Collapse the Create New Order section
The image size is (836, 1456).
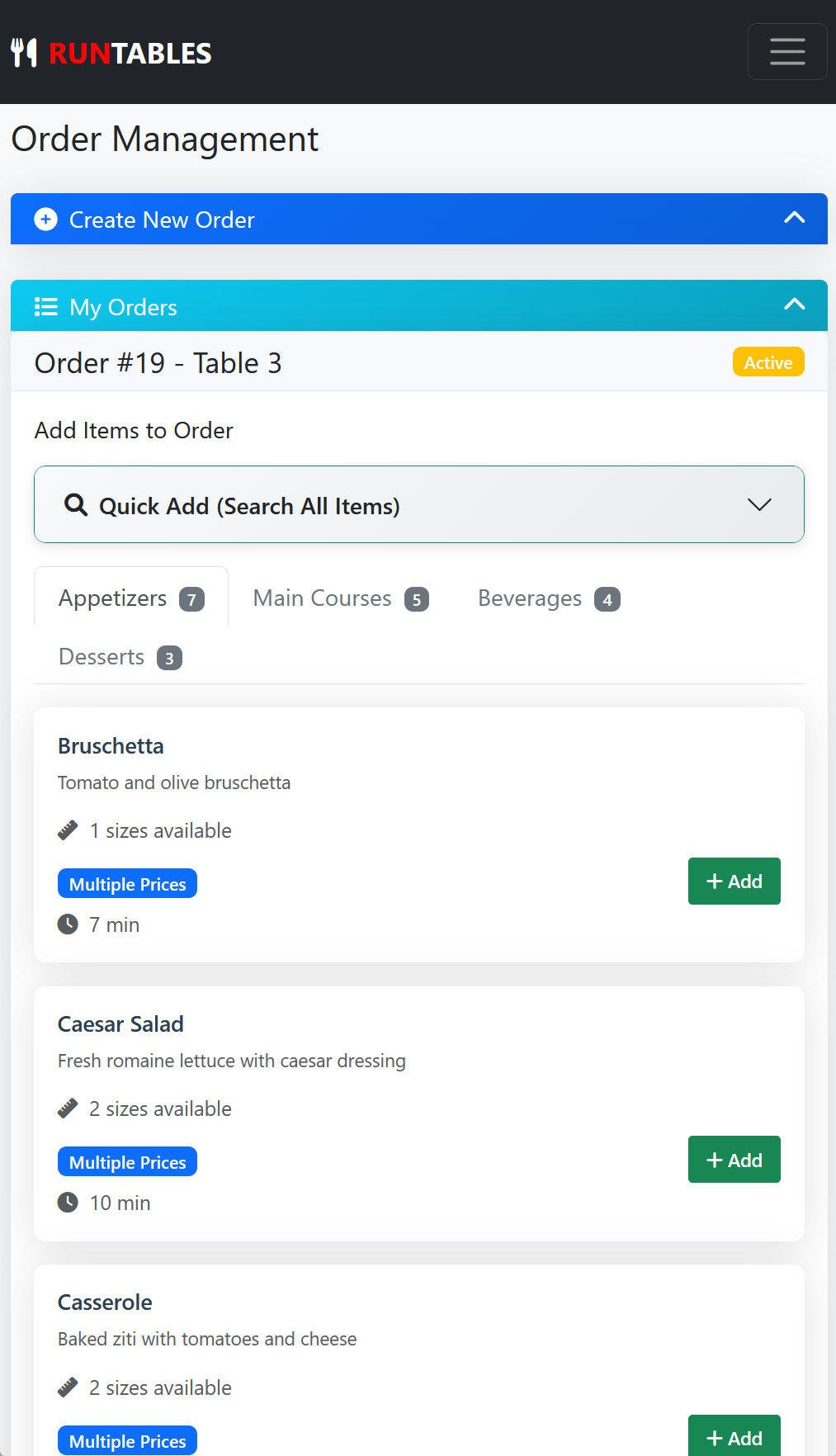point(794,218)
